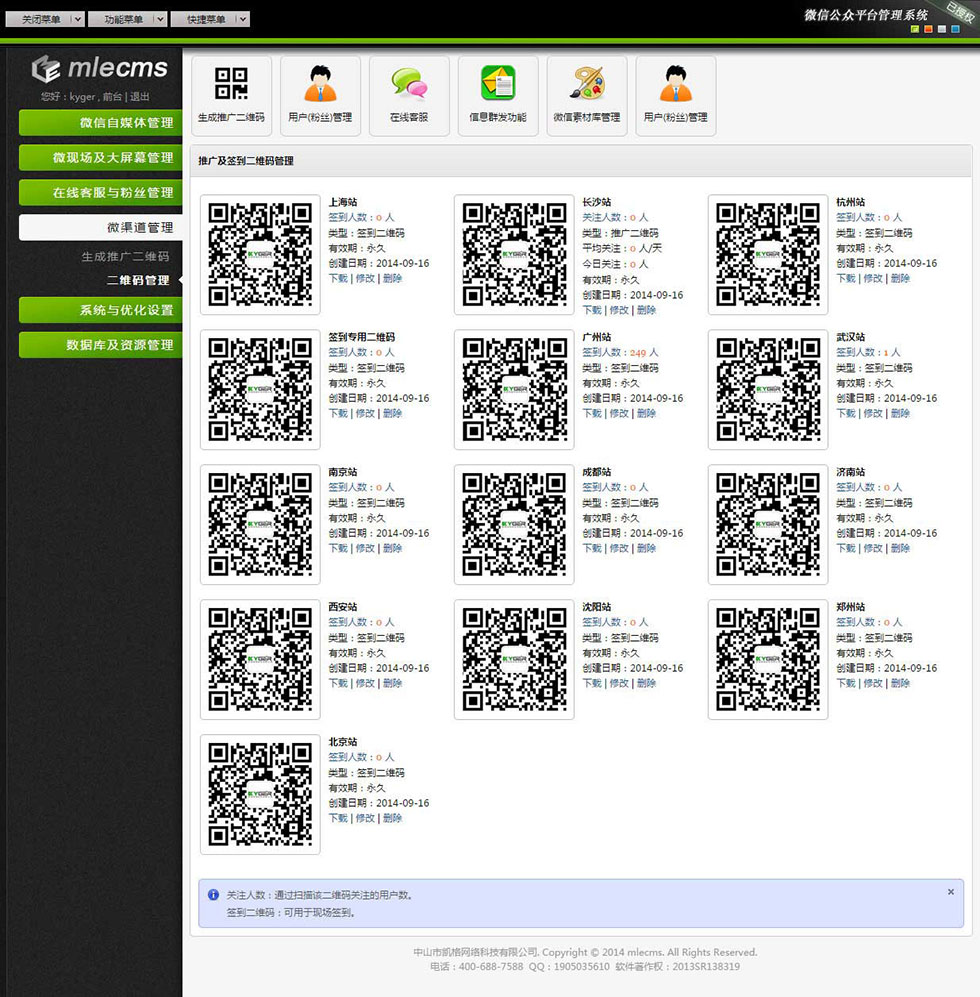This screenshot has height=997, width=980.
Task: Open the 签到专用二维码 QR code image
Action: [x=260, y=389]
